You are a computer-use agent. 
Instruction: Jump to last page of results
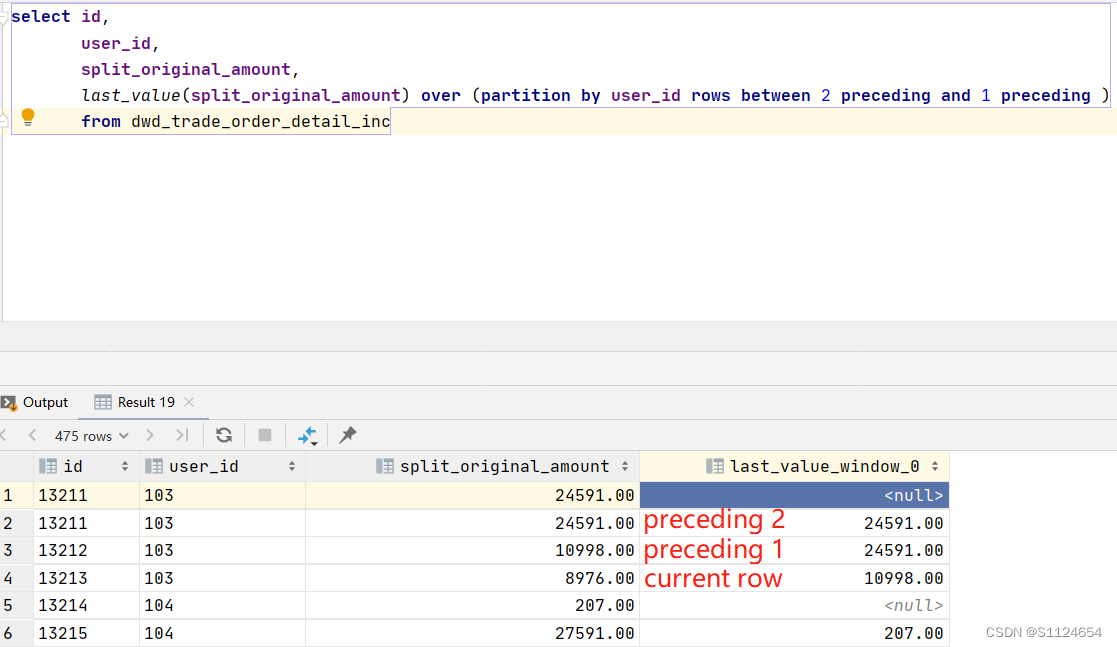coord(182,435)
